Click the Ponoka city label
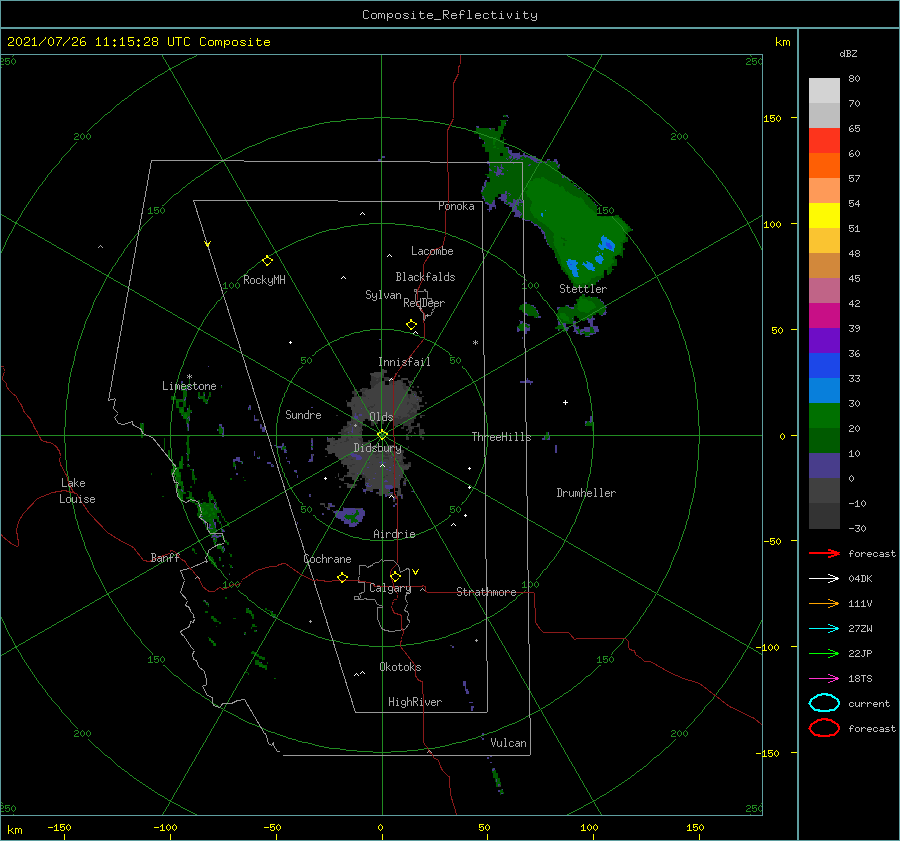This screenshot has height=841, width=900. [x=456, y=206]
